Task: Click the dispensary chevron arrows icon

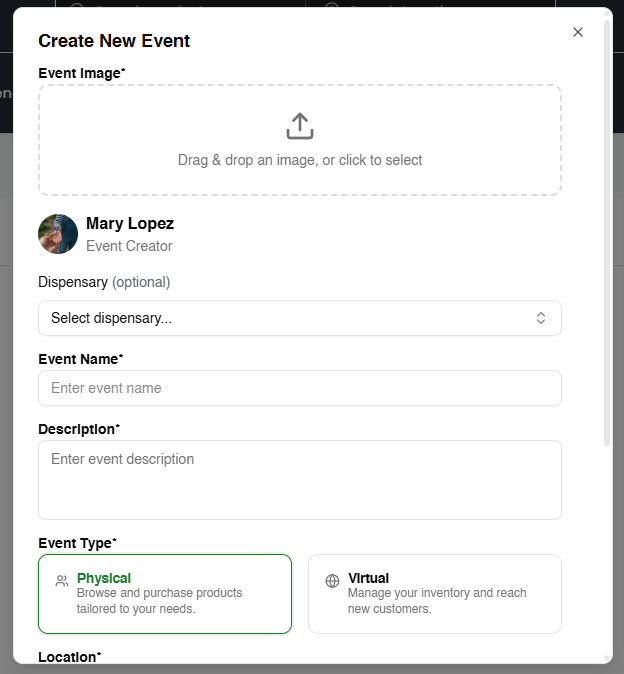Action: click(x=540, y=318)
